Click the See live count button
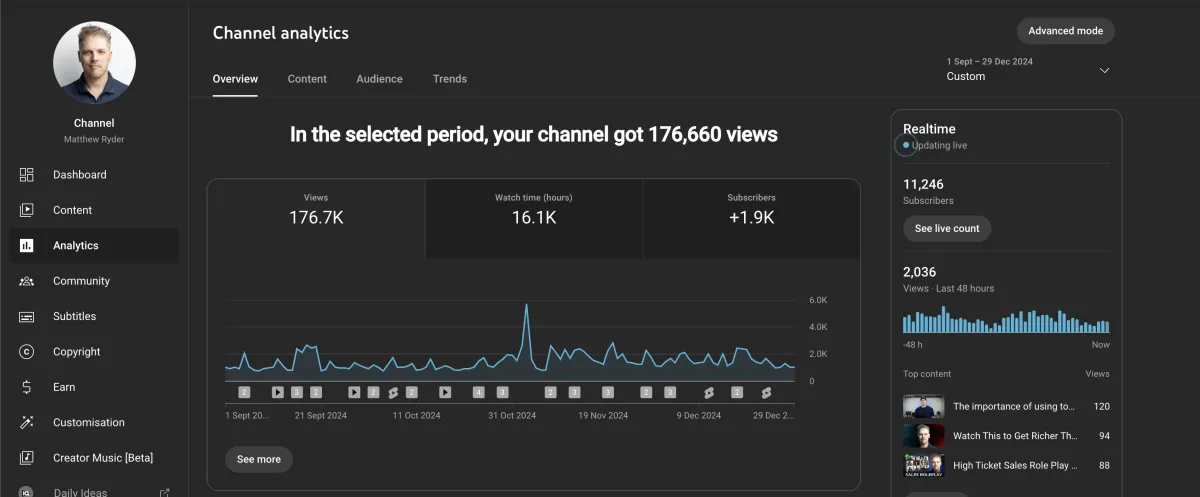The width and height of the screenshot is (1200, 497). [946, 229]
